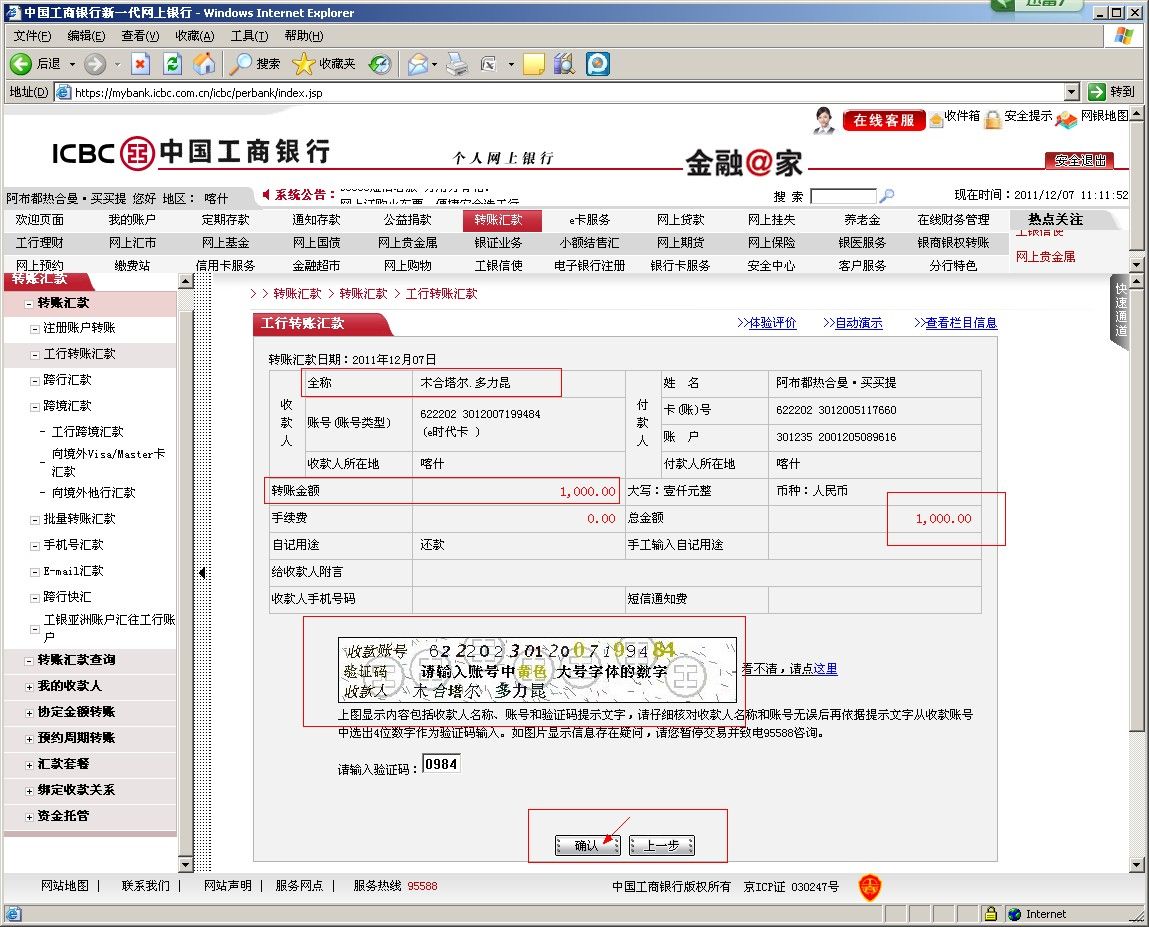This screenshot has height=927, width=1149.
Task: Open the 网银地图 map icon
Action: 1066,120
